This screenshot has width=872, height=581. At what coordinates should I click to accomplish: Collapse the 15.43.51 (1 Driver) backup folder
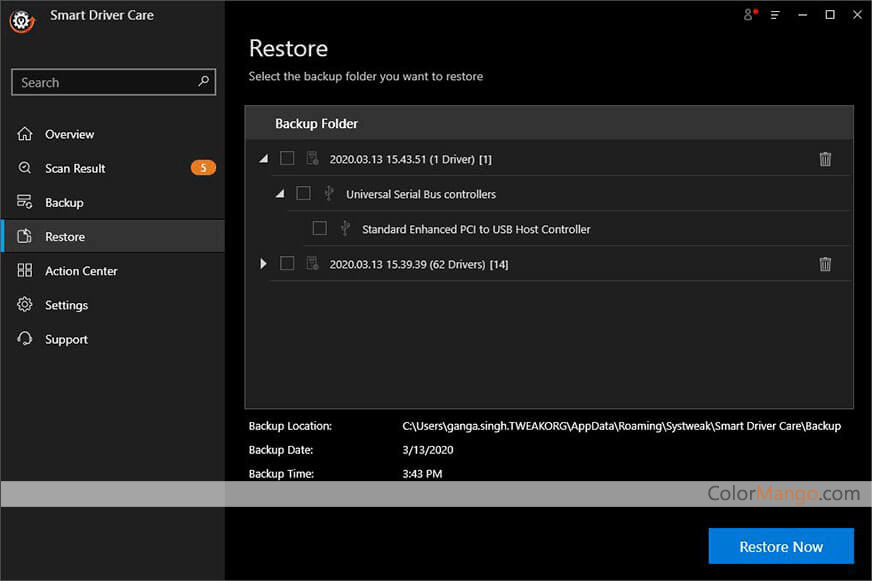pos(264,159)
